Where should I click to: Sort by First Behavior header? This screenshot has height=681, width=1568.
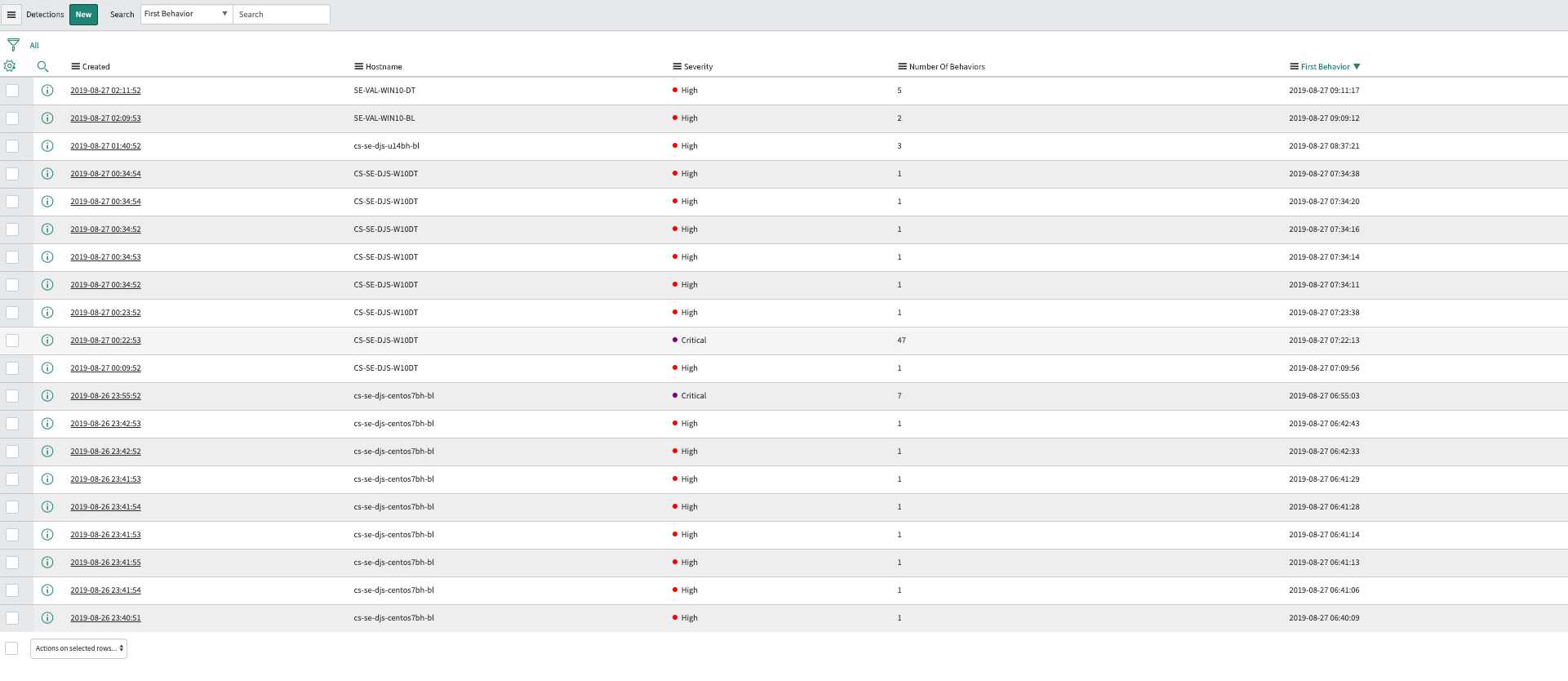[1326, 67]
